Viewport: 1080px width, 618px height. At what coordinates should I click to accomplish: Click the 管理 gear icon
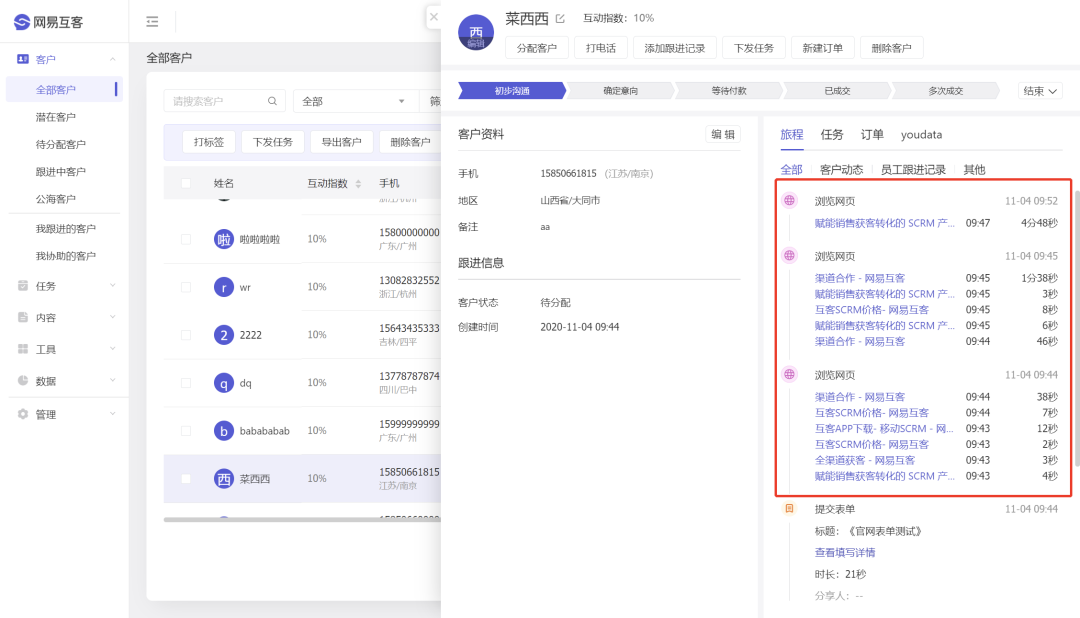click(23, 413)
